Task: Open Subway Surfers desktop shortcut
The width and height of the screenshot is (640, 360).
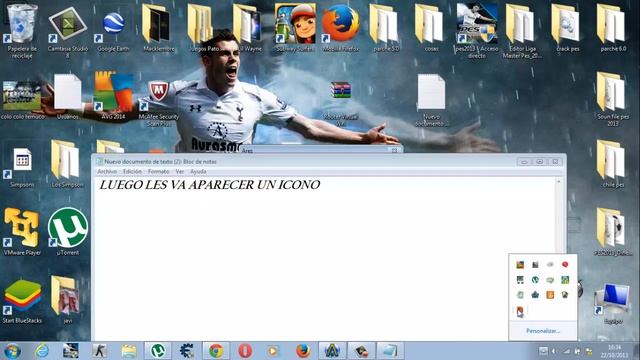Action: click(x=295, y=29)
